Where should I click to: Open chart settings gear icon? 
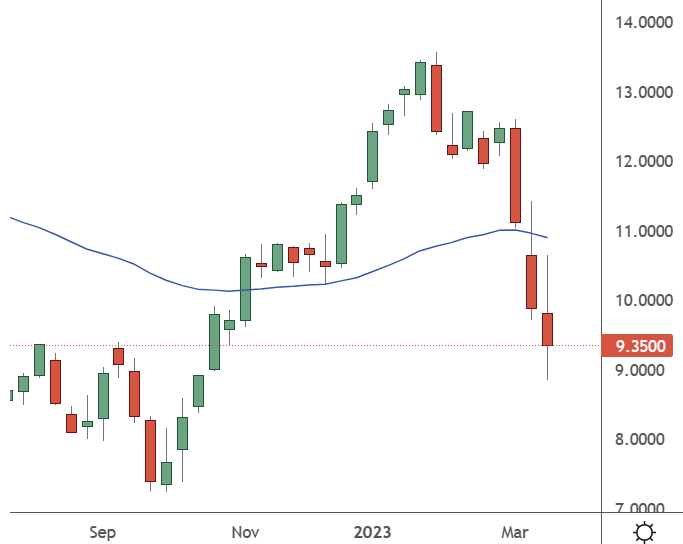[x=645, y=530]
